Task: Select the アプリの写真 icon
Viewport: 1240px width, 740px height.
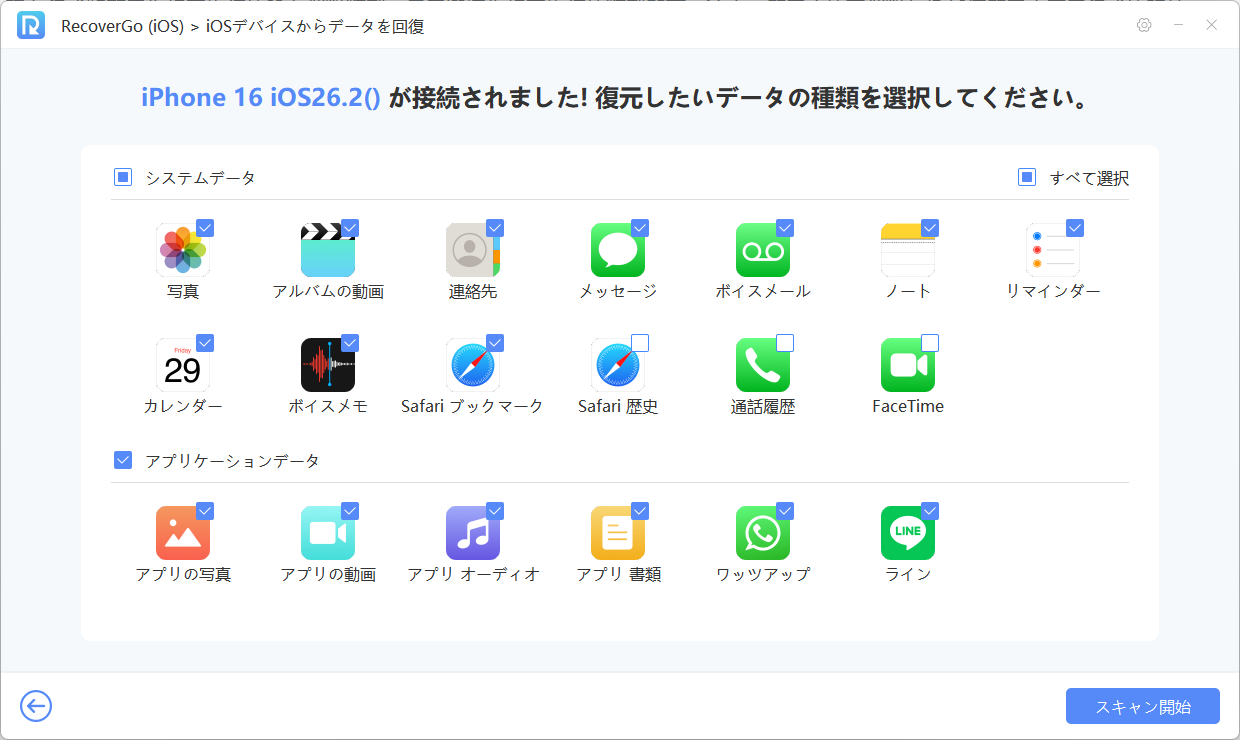Action: 183,532
